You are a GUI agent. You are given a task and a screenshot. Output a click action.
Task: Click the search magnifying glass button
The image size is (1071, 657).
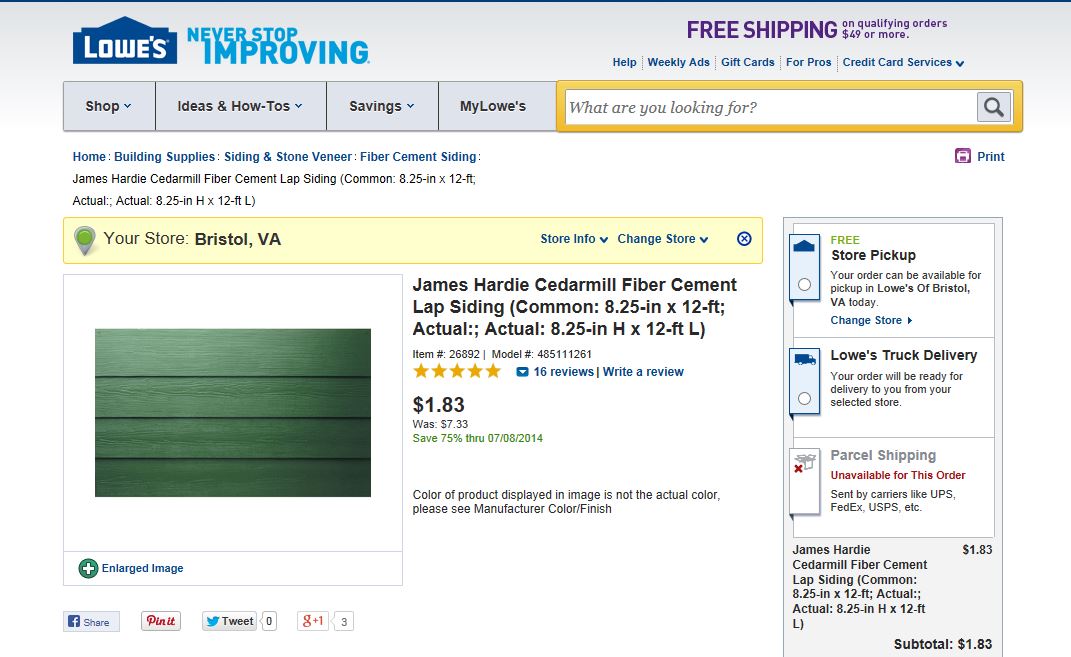point(993,107)
